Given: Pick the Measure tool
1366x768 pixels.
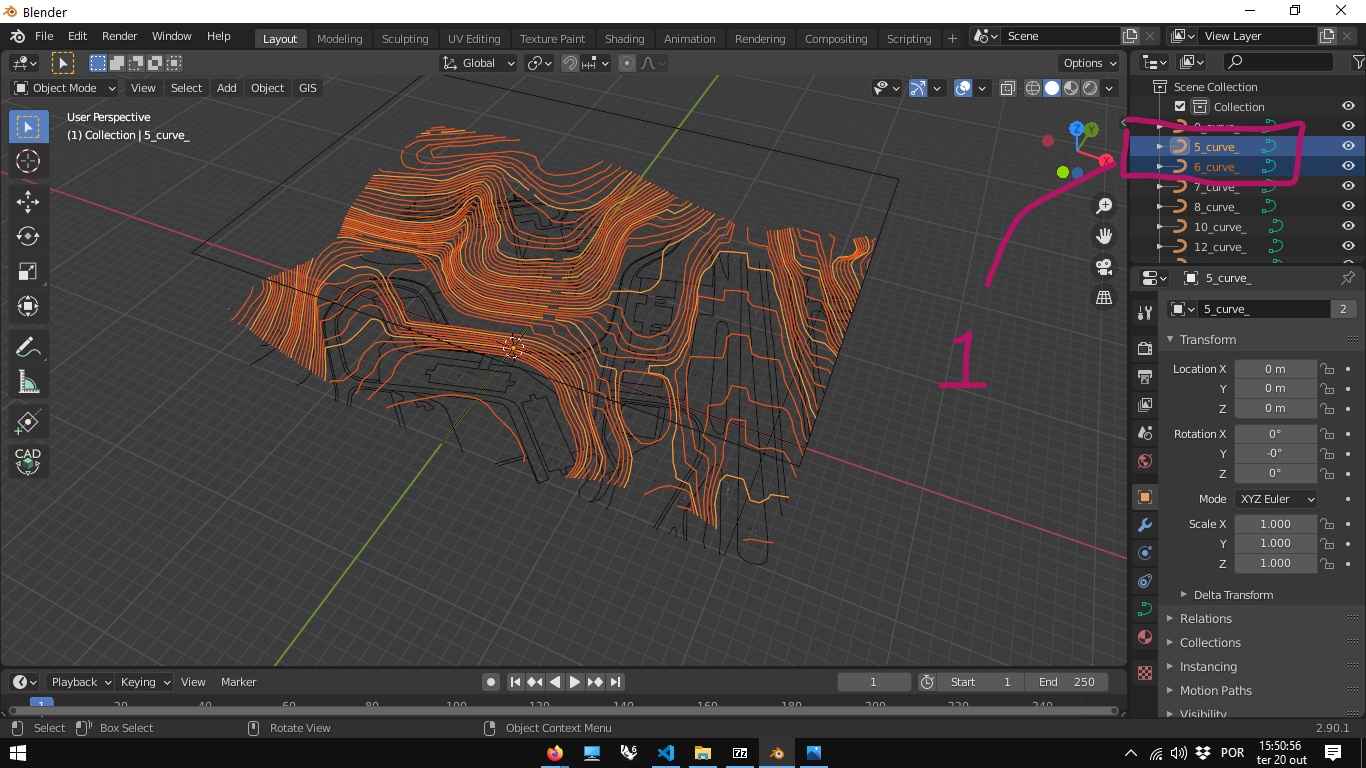Looking at the screenshot, I should pos(28,382).
